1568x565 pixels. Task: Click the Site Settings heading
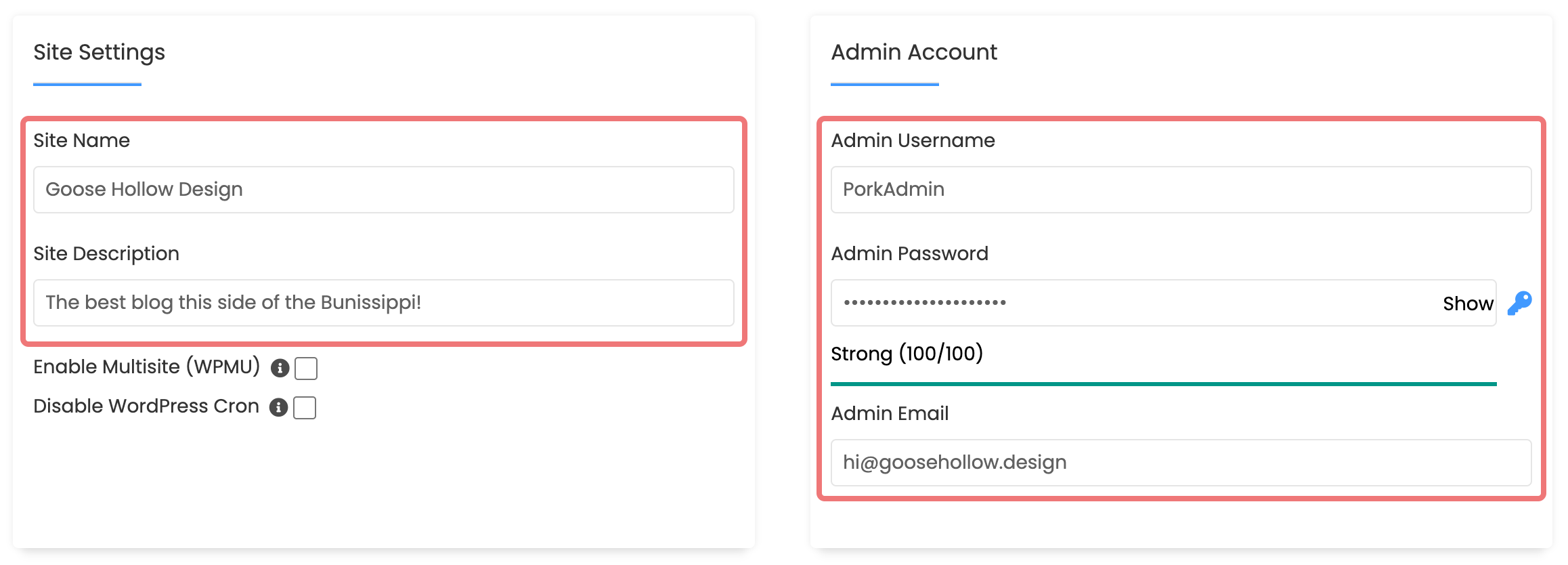coord(99,52)
